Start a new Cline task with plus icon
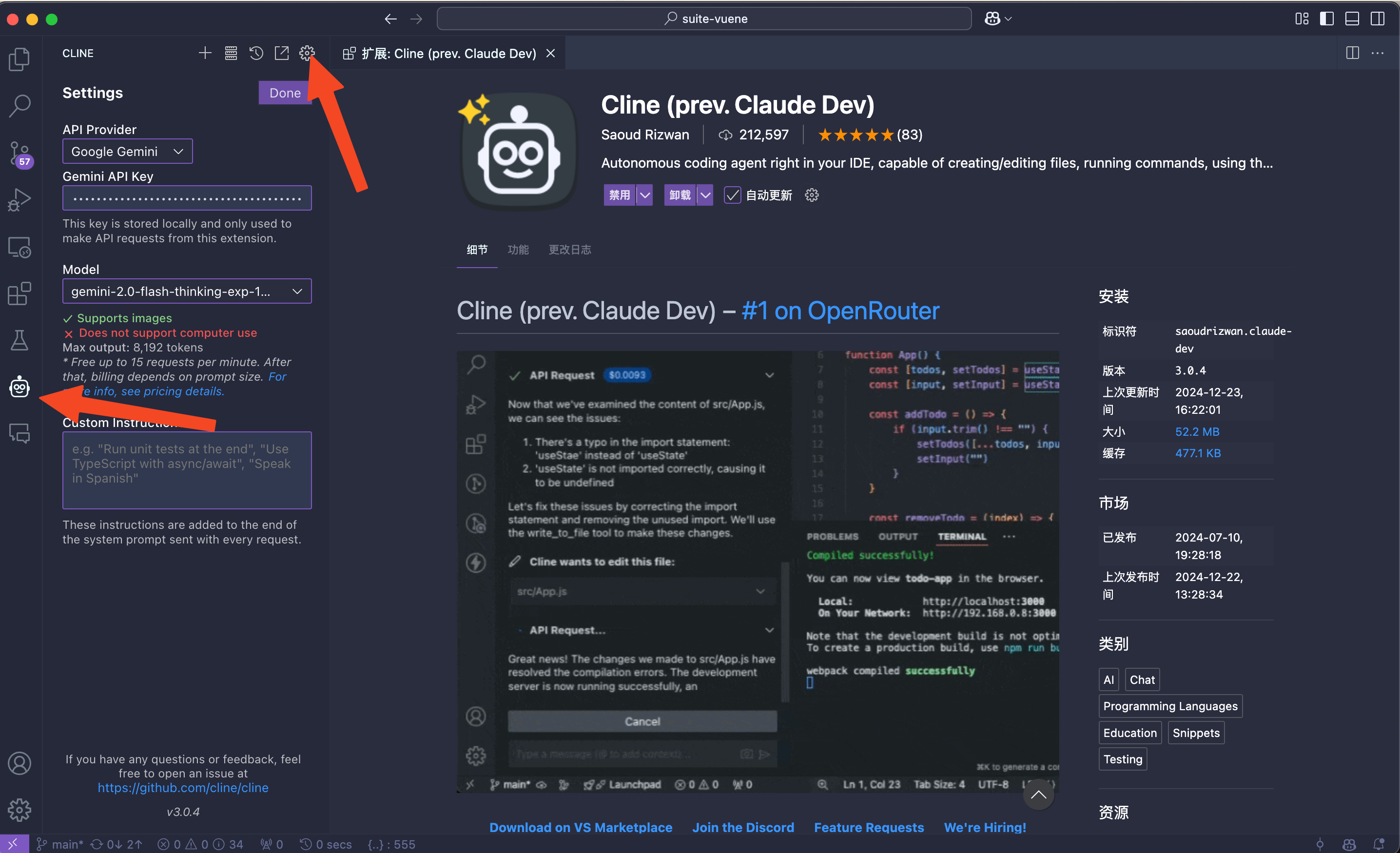 click(x=205, y=53)
